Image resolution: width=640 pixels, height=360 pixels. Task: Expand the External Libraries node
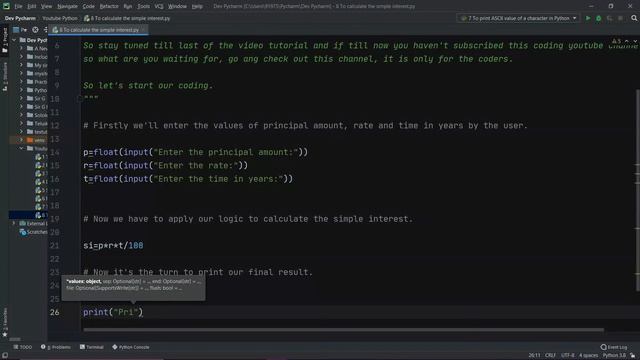(x=14, y=223)
